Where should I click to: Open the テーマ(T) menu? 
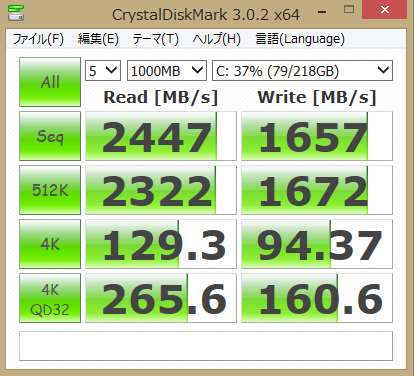[x=155, y=39]
